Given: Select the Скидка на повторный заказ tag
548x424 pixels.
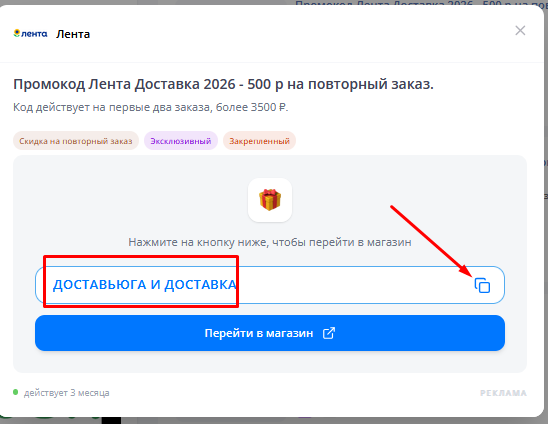Looking at the screenshot, I should pyautogui.click(x=76, y=141).
